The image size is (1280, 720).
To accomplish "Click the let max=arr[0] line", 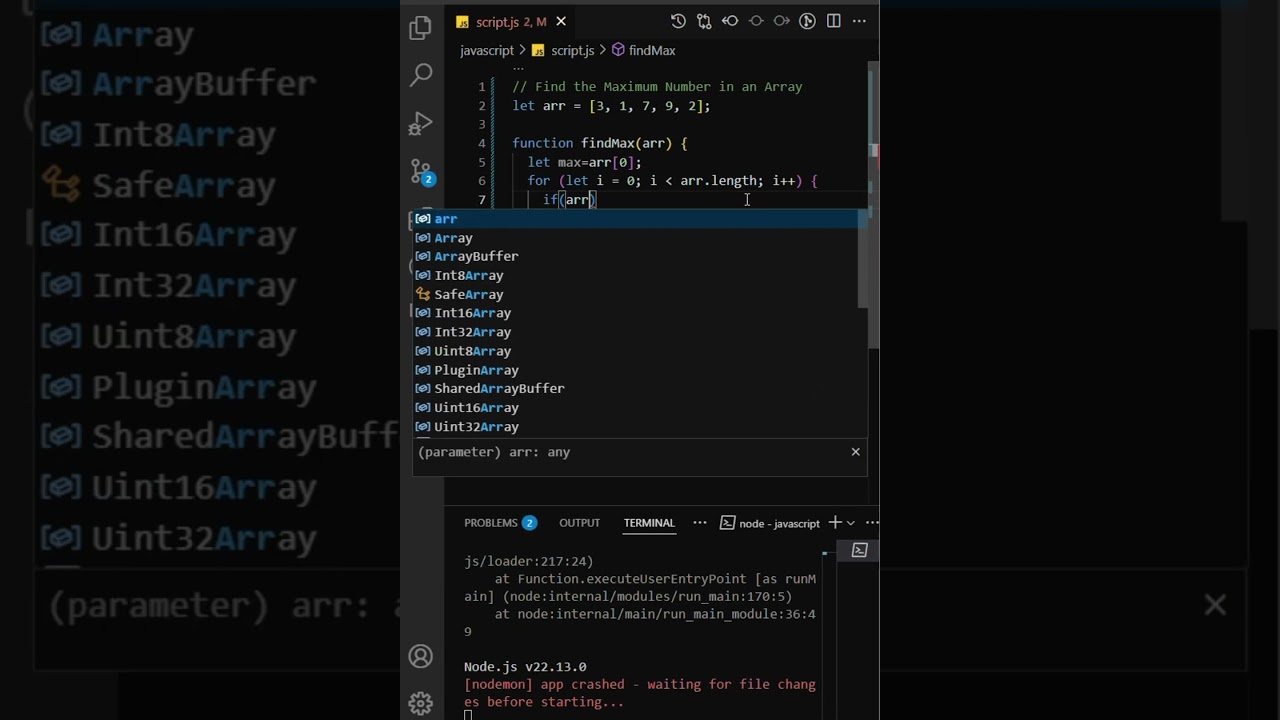I will pos(585,162).
